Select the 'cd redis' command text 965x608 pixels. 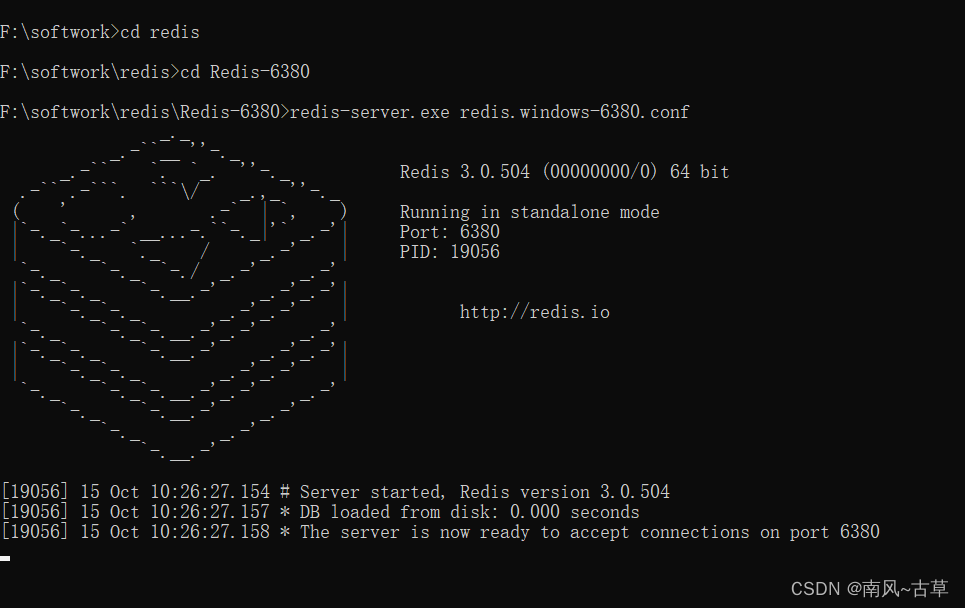[160, 32]
